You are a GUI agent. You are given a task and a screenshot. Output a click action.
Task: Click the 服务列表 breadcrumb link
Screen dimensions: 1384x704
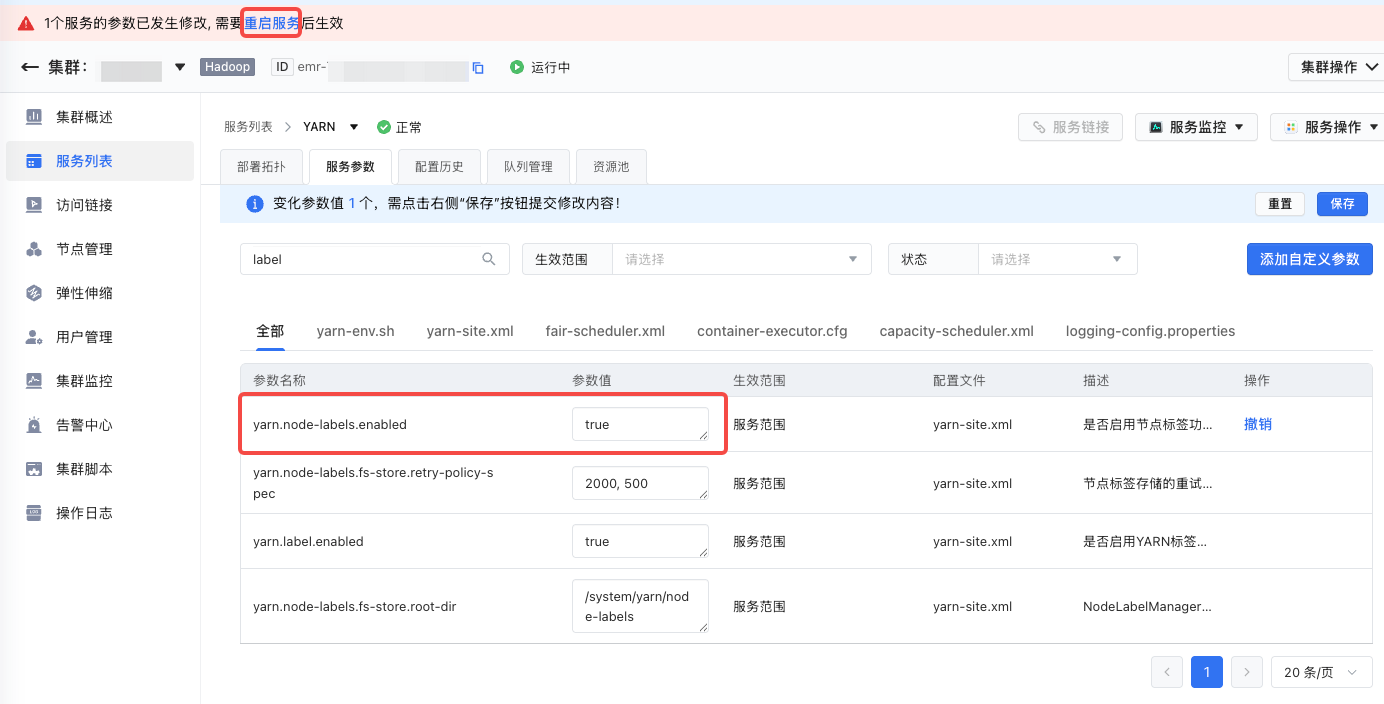tap(248, 127)
